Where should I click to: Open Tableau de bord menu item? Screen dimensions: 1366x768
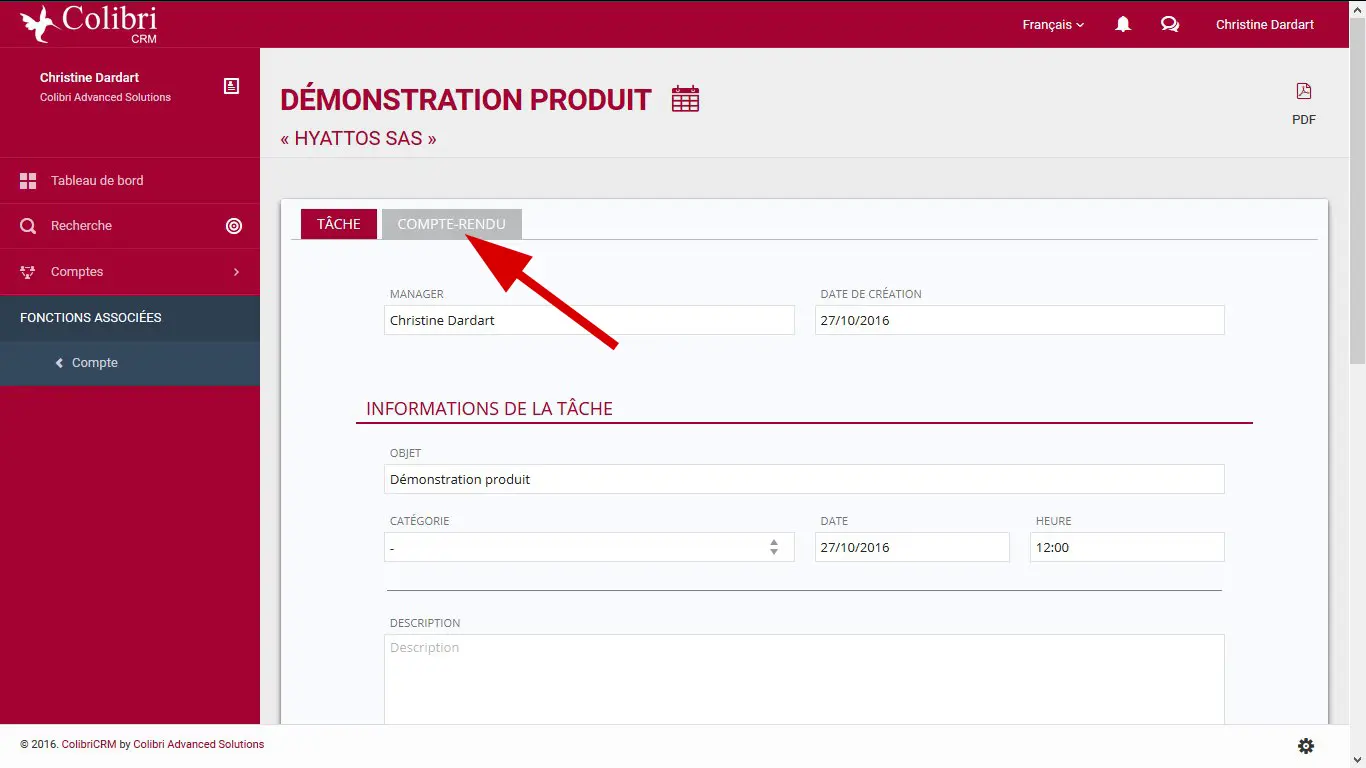click(x=130, y=181)
